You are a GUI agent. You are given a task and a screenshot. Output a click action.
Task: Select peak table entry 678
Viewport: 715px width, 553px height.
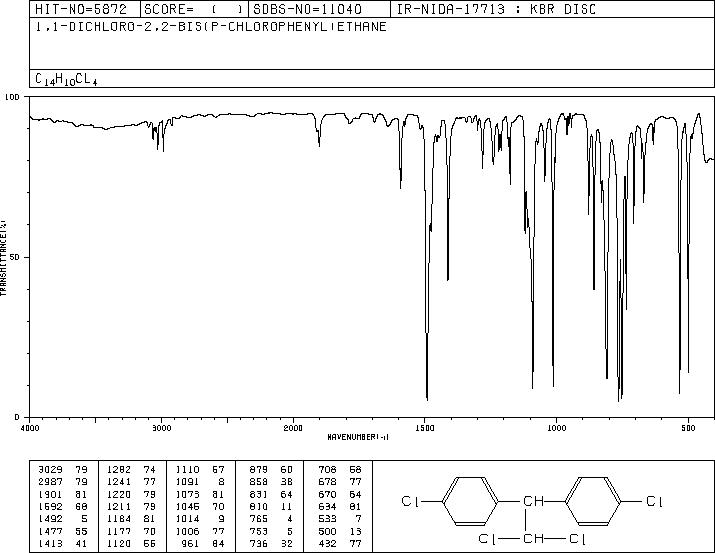327,482
